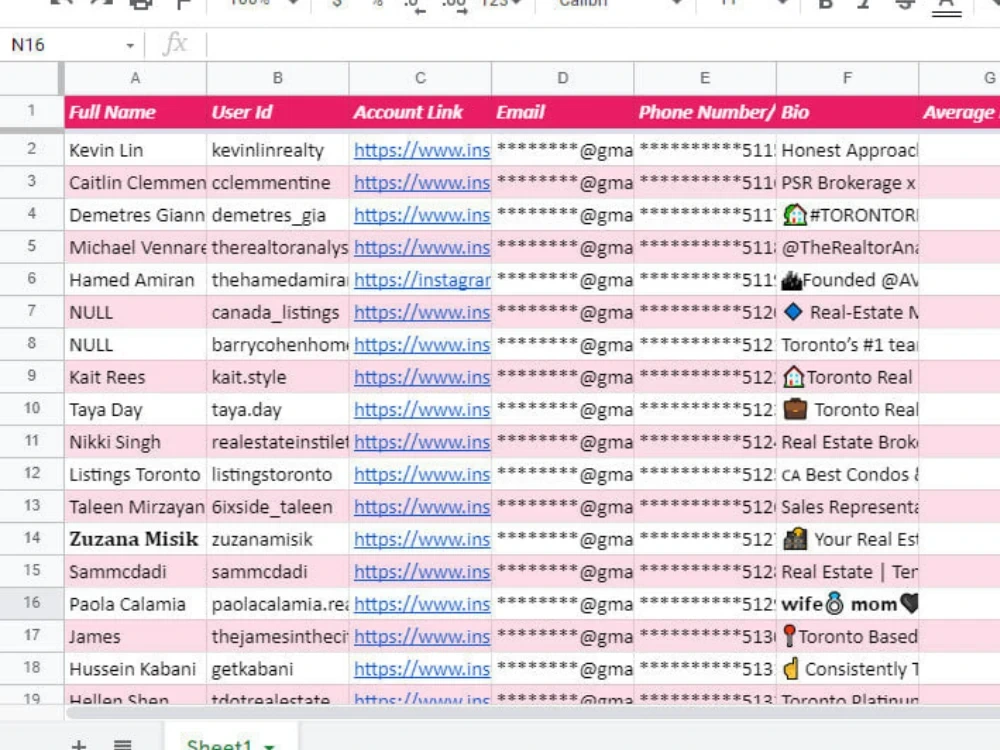Select column B header
The height and width of the screenshot is (750, 1000).
(x=277, y=78)
